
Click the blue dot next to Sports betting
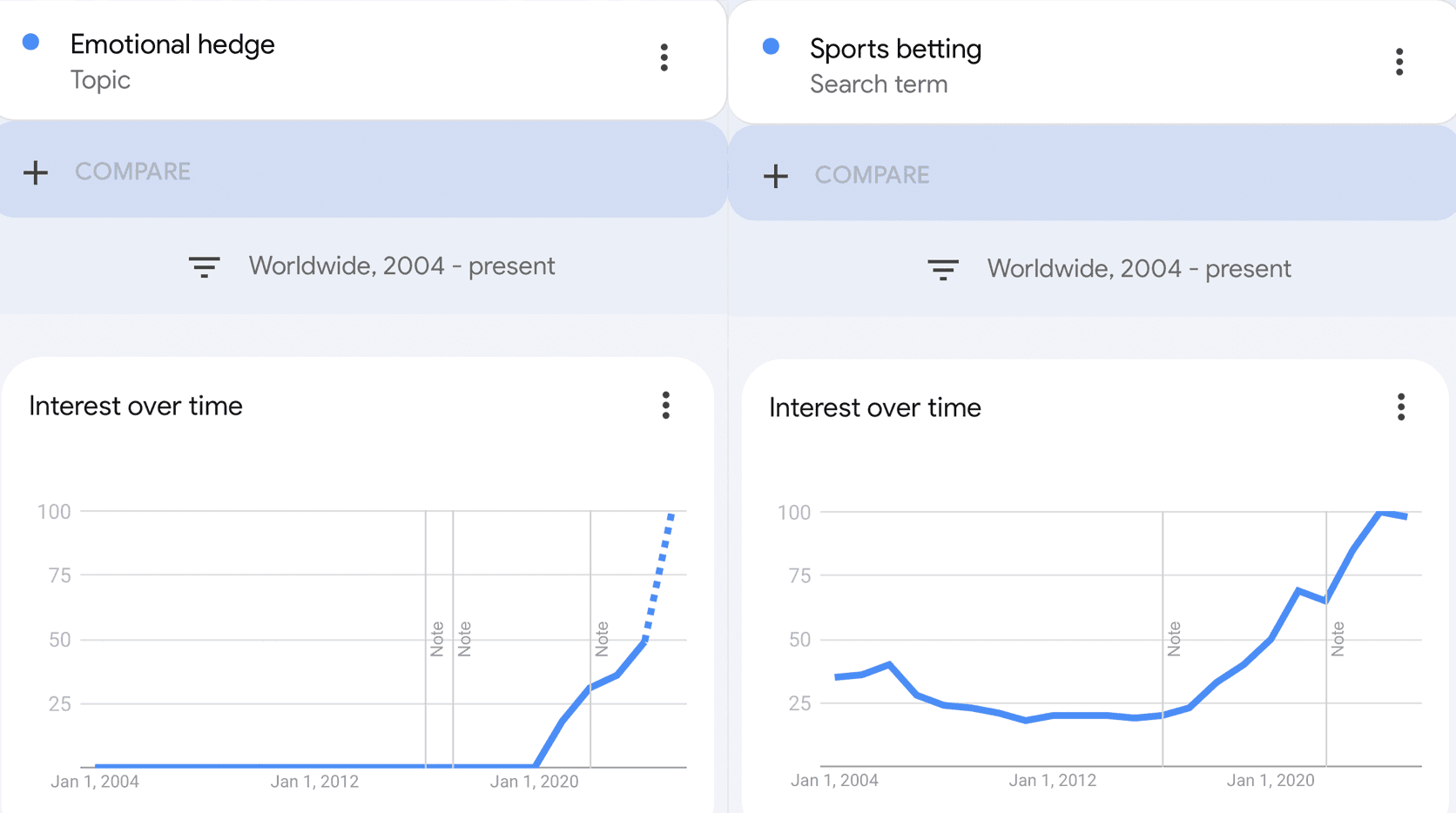(x=771, y=46)
